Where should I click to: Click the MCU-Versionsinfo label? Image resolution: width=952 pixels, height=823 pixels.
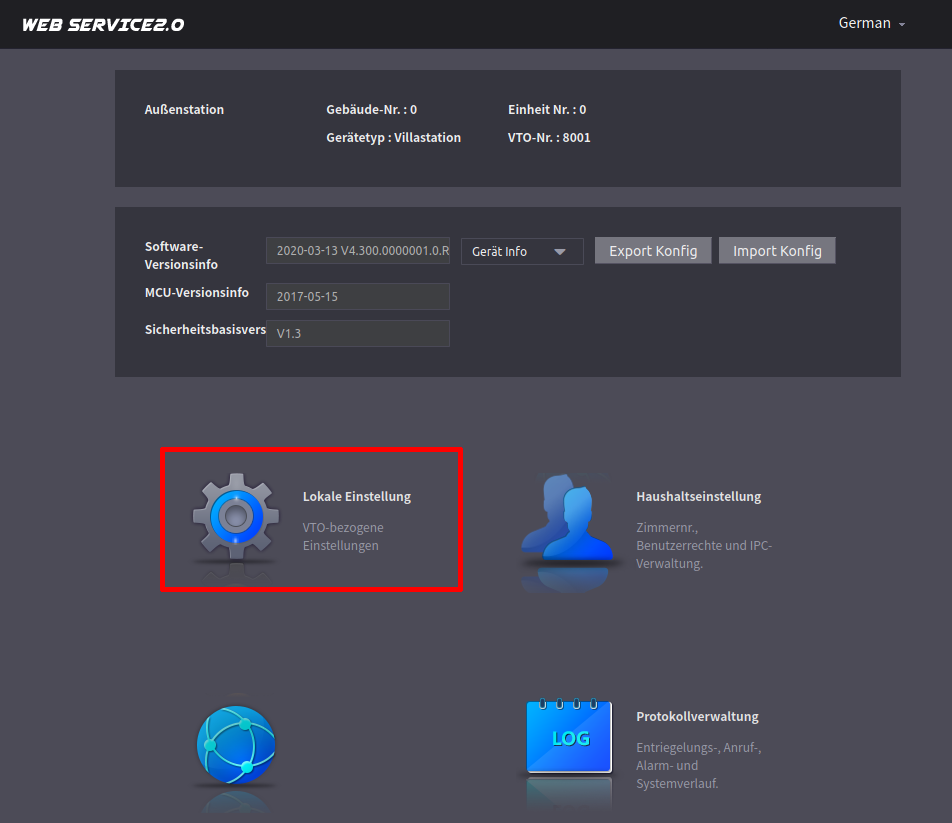(197, 293)
